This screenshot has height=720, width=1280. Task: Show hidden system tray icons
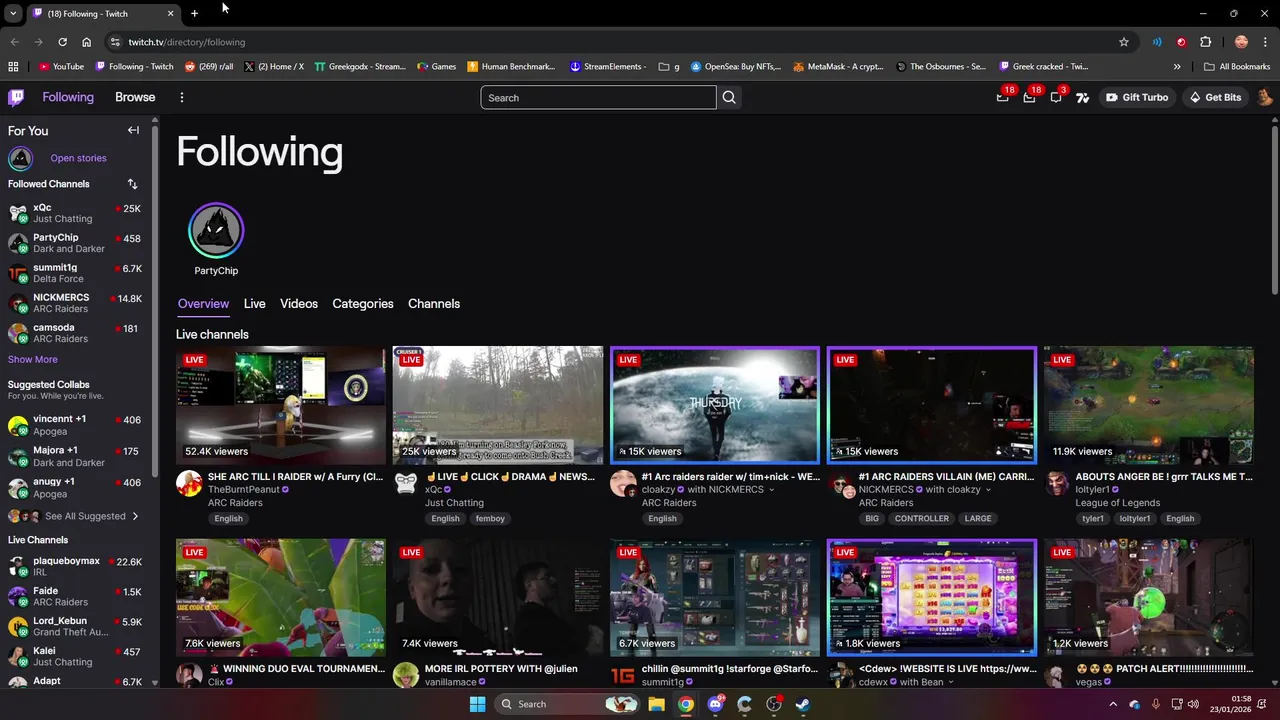coord(1112,704)
